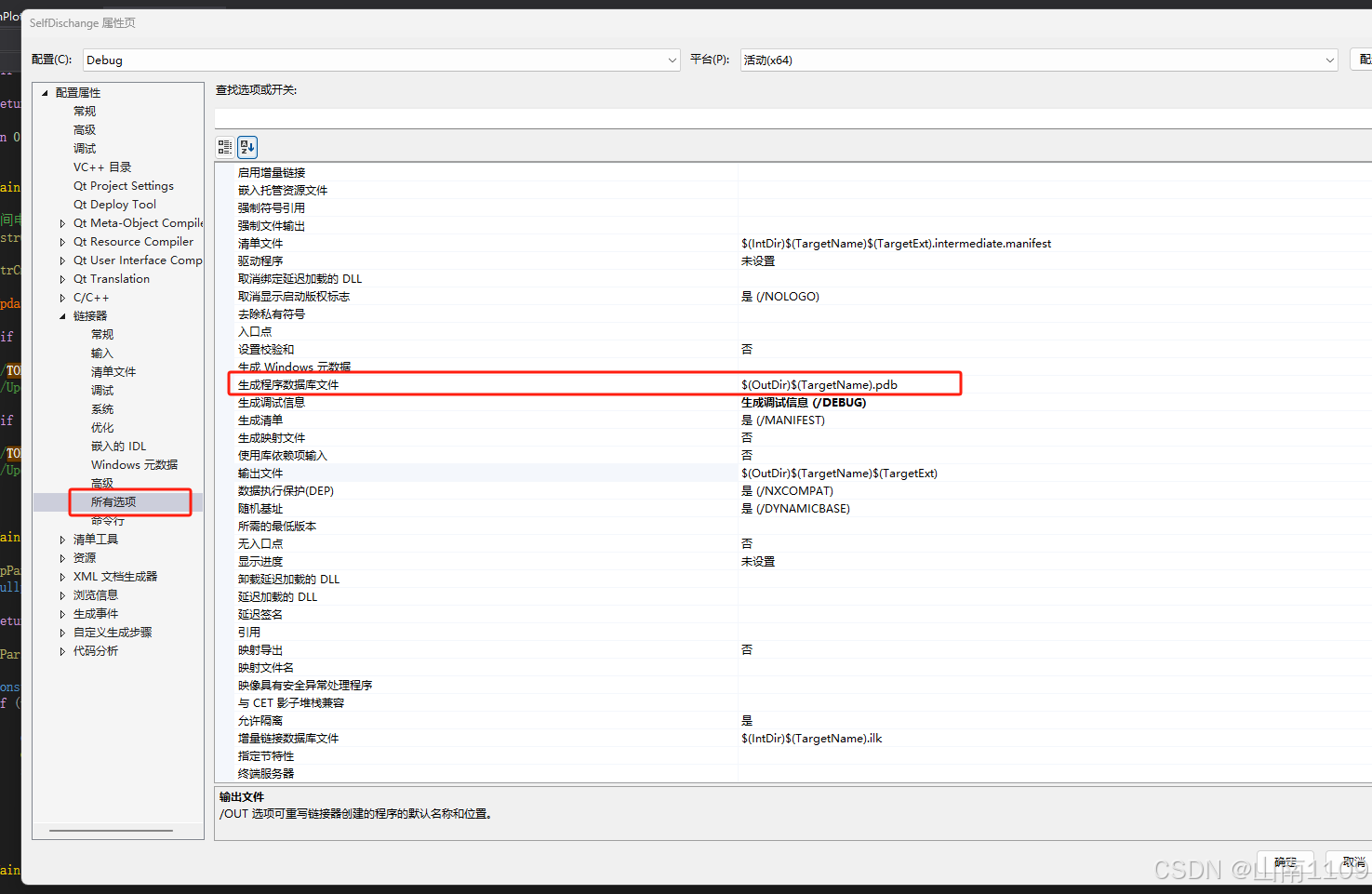The height and width of the screenshot is (894, 1372).
Task: Click the categorized view icon
Action: click(x=225, y=147)
